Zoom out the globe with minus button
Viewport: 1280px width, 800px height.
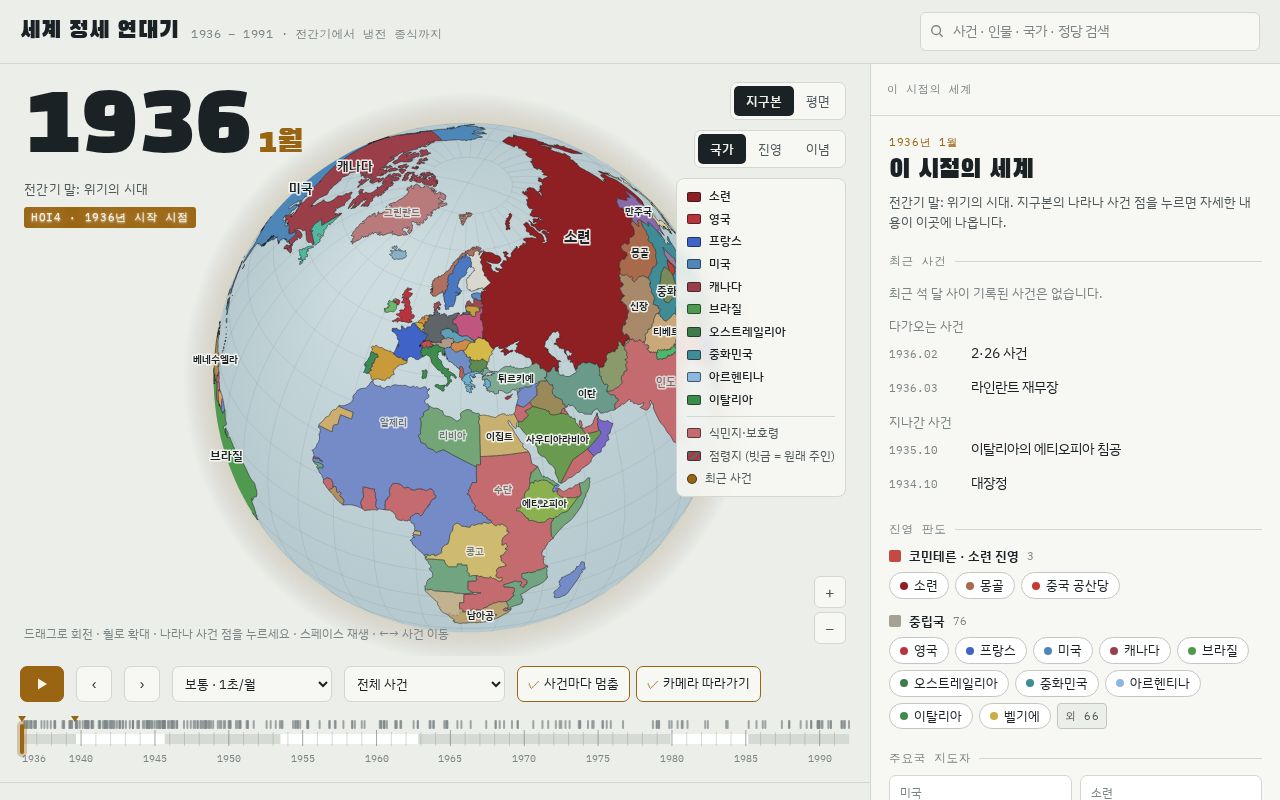pos(829,628)
